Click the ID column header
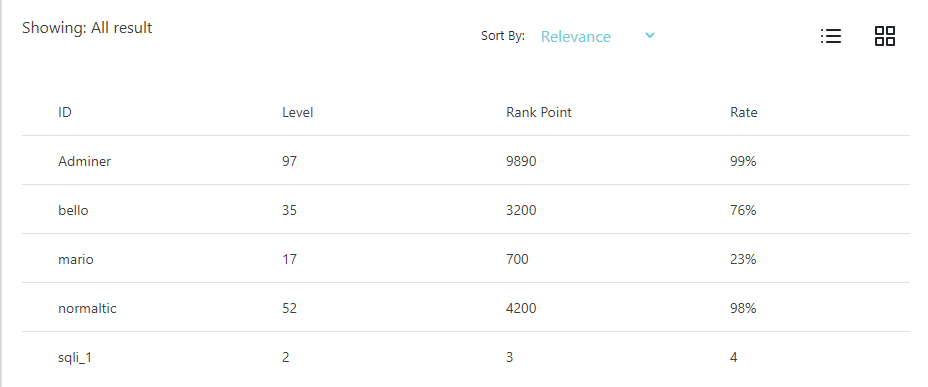Viewport: 928px width, 387px height. click(65, 112)
